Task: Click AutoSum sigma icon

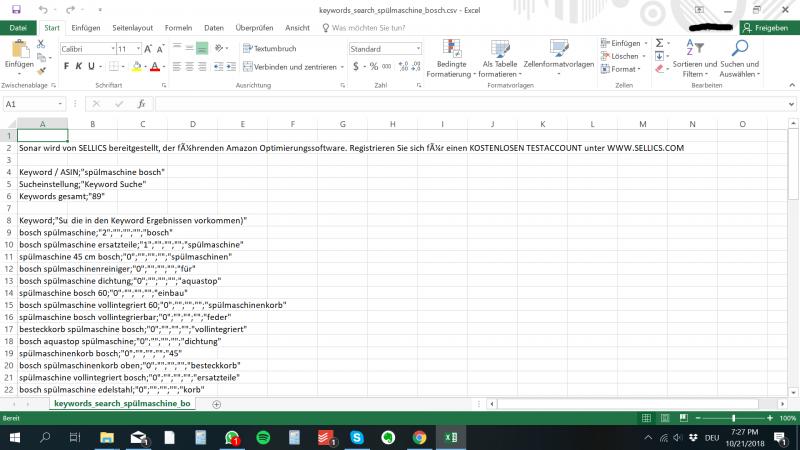Action: [659, 43]
